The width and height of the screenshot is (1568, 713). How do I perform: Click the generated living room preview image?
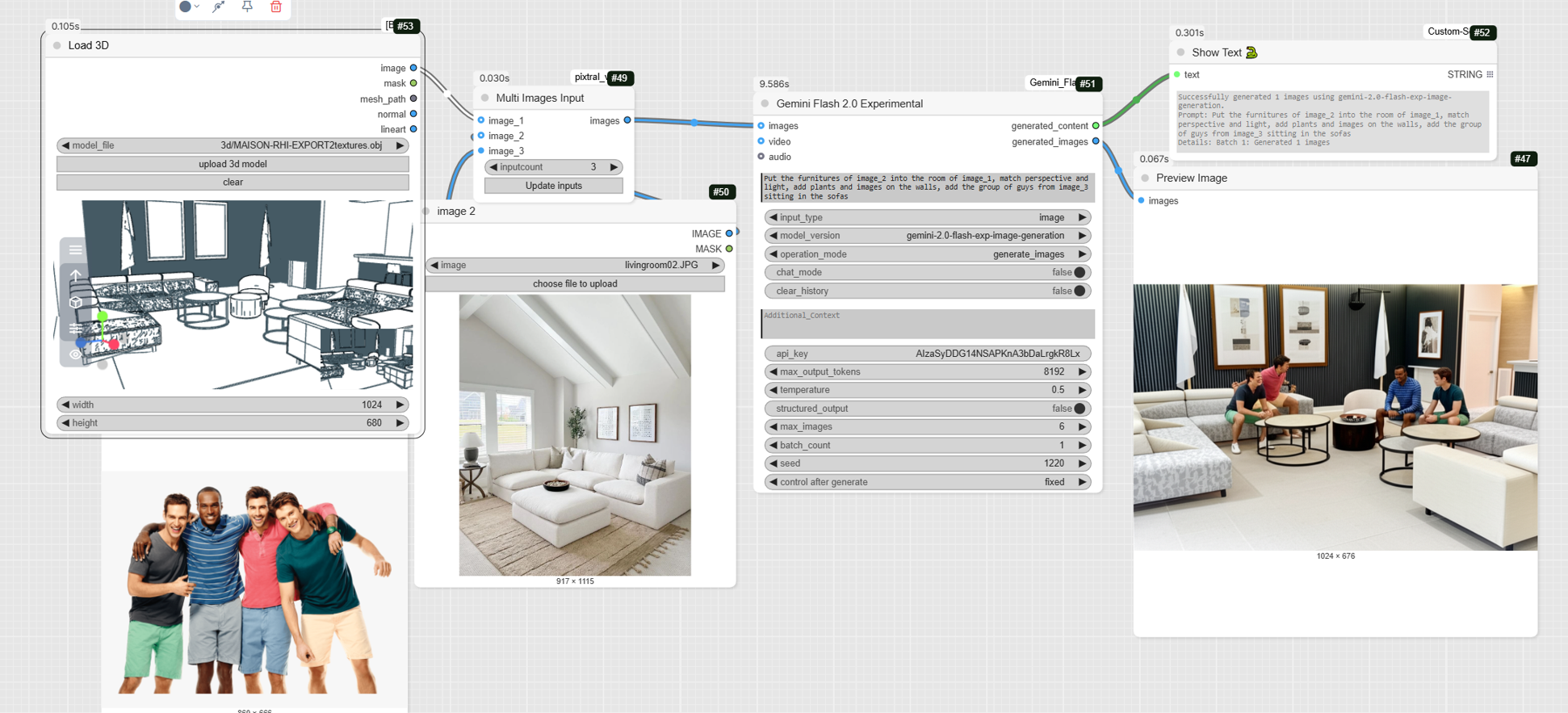coord(1335,417)
